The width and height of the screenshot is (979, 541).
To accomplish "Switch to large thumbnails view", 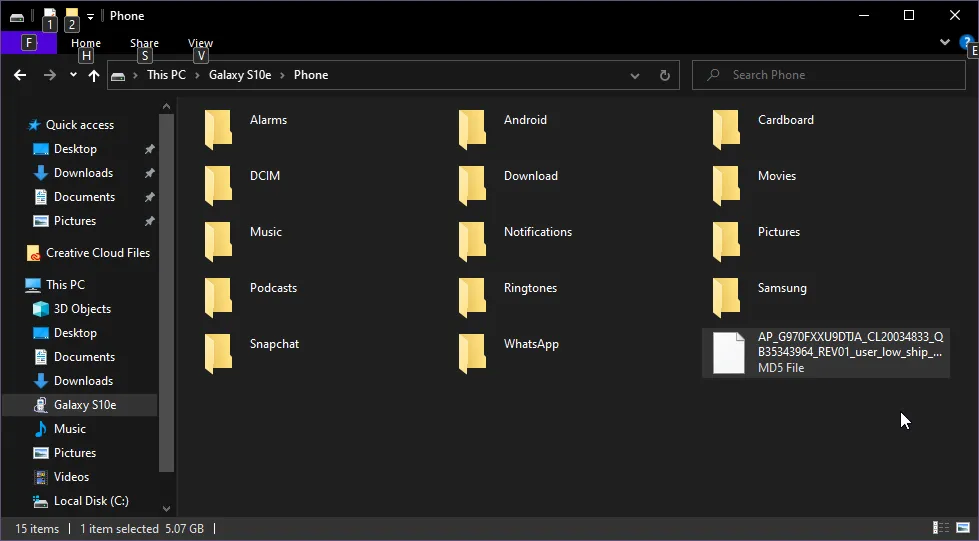I will [962, 528].
